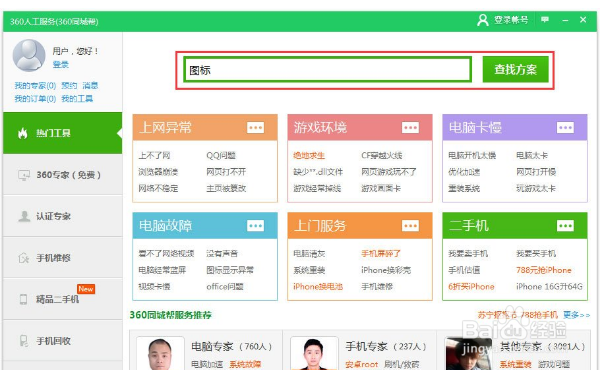Screen dimensions: 603x370
Task: Switch to the 认证专家 sidebar tab
Action: coord(63,216)
